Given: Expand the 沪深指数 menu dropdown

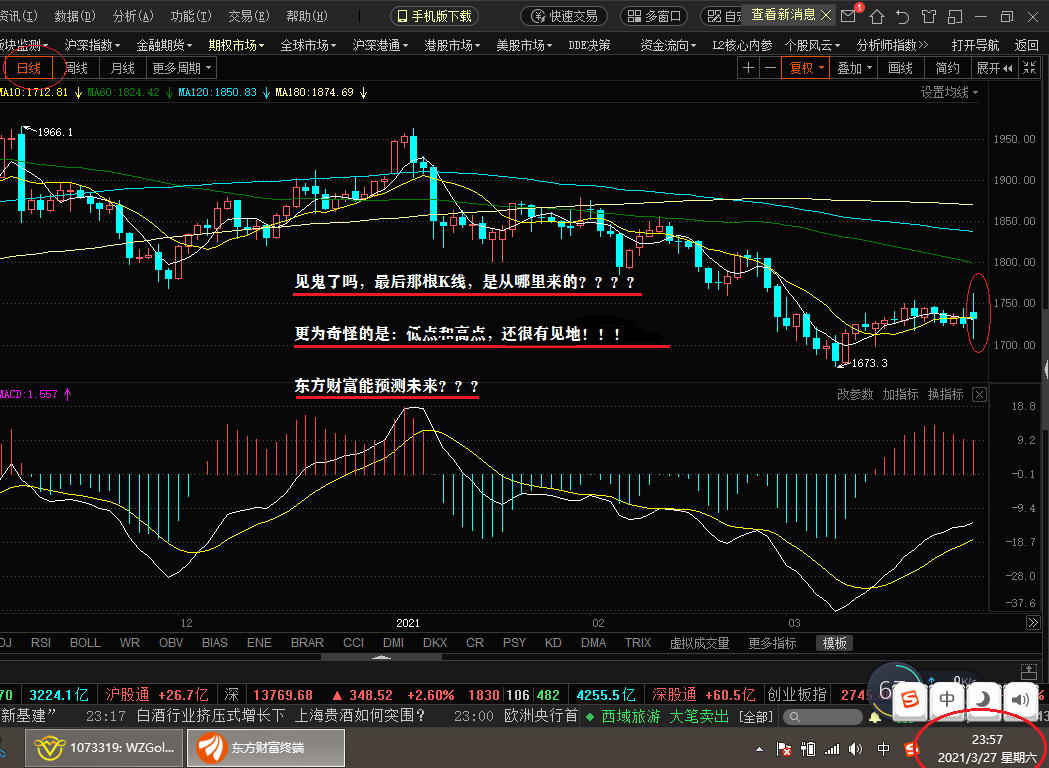Looking at the screenshot, I should [x=92, y=45].
